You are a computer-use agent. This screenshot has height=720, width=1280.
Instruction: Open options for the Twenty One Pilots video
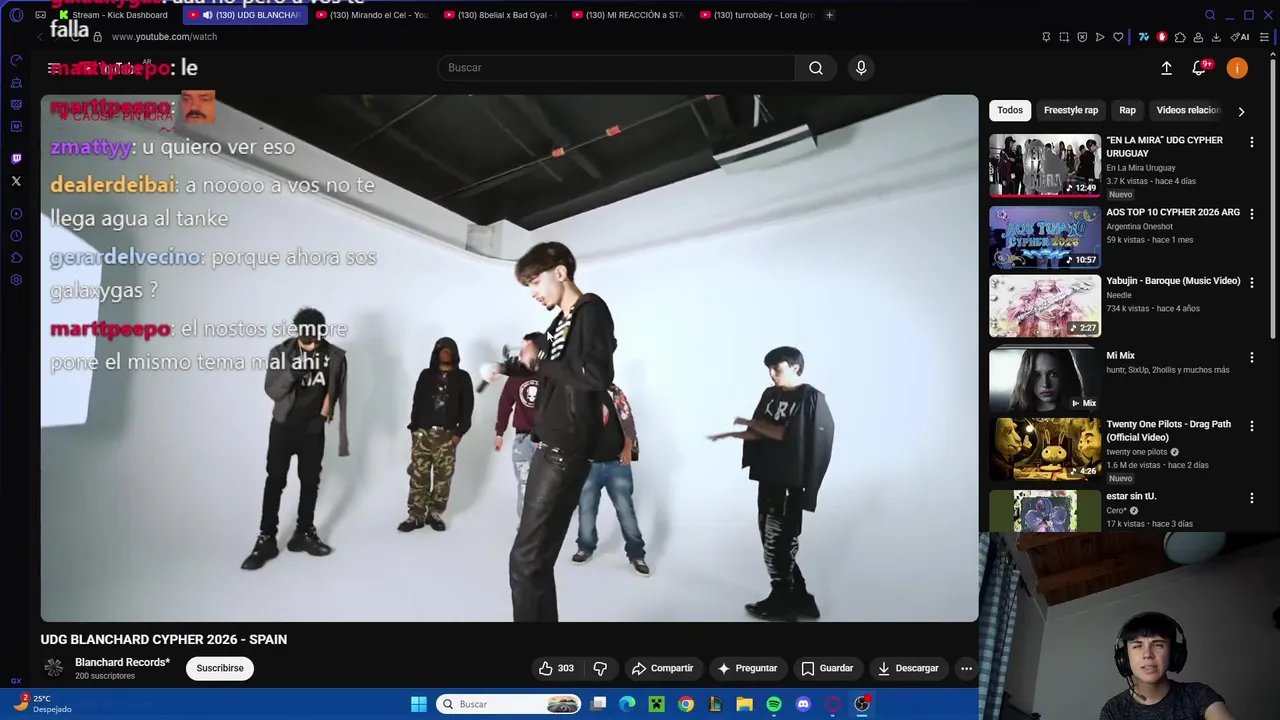[1251, 427]
